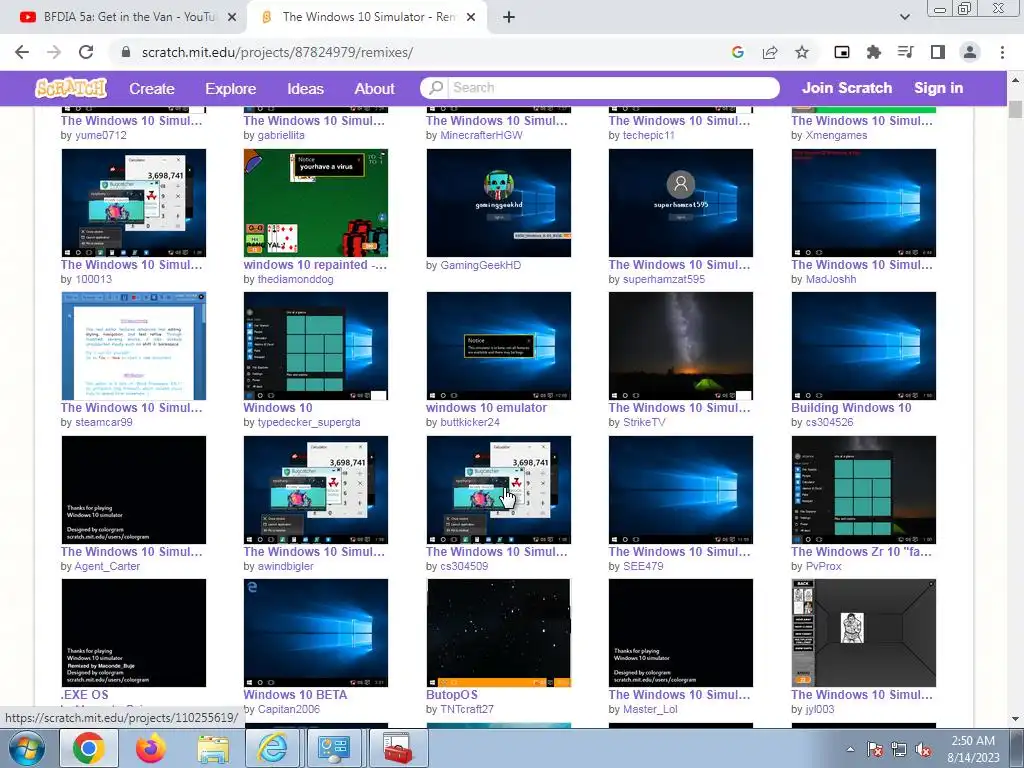Open the Create menu item
Image resolution: width=1024 pixels, height=768 pixels.
pyautogui.click(x=152, y=88)
